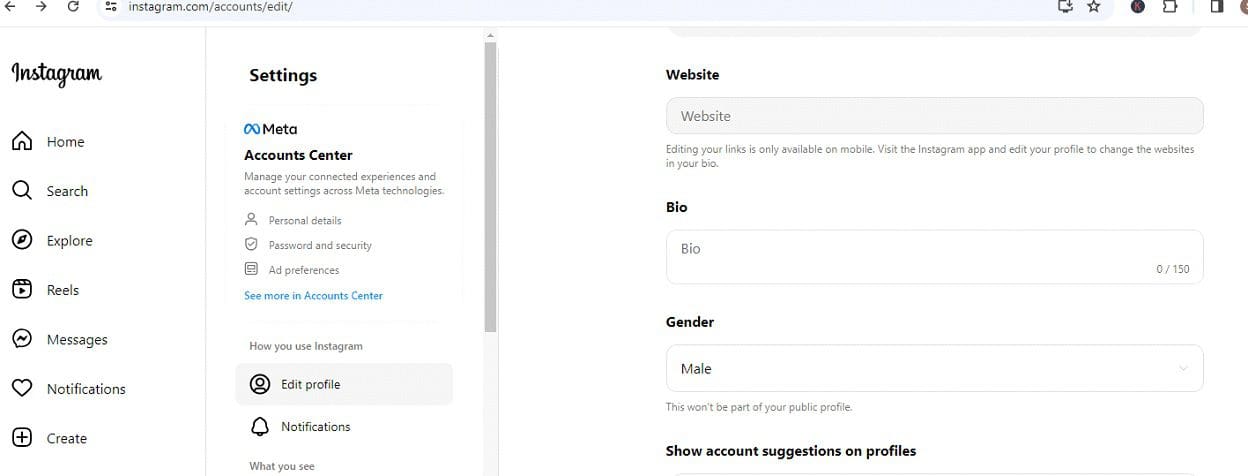1248x476 pixels.
Task: Click the 'Show account suggestions on profiles' heading
Action: tap(791, 451)
